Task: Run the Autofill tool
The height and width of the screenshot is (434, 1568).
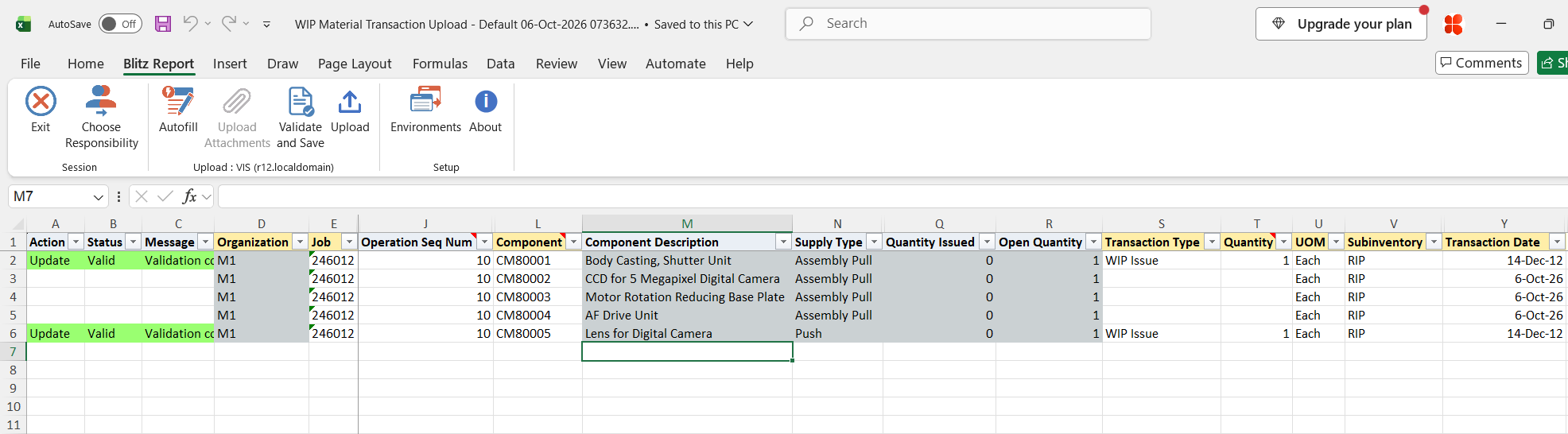Action: (x=178, y=110)
